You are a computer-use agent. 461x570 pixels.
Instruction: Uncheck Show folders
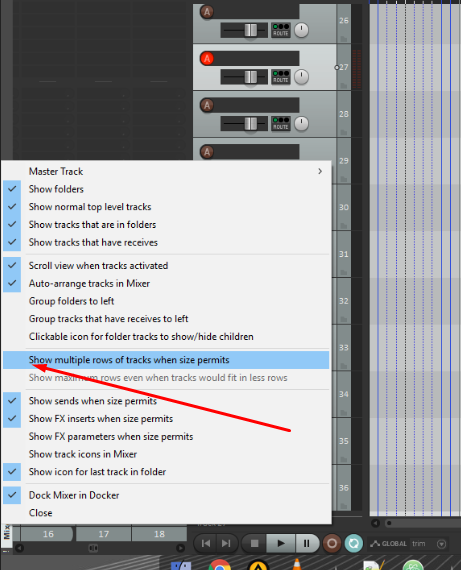[166, 189]
